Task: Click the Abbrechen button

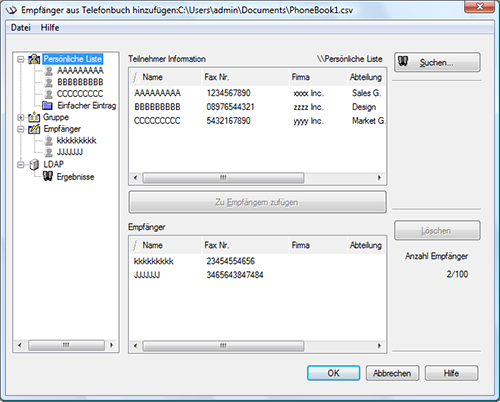Action: click(392, 373)
